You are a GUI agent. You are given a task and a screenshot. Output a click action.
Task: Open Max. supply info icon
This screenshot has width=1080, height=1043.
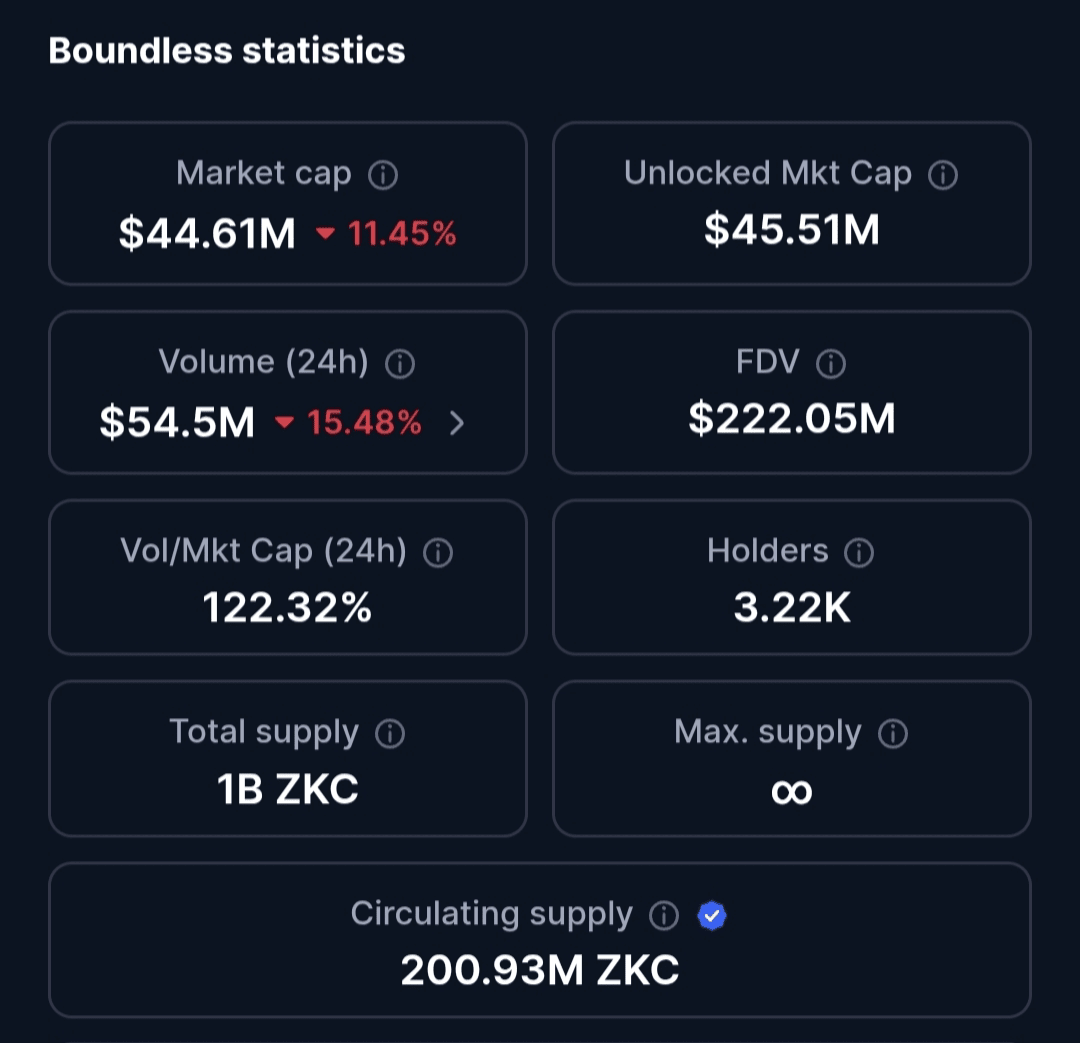[x=893, y=734]
